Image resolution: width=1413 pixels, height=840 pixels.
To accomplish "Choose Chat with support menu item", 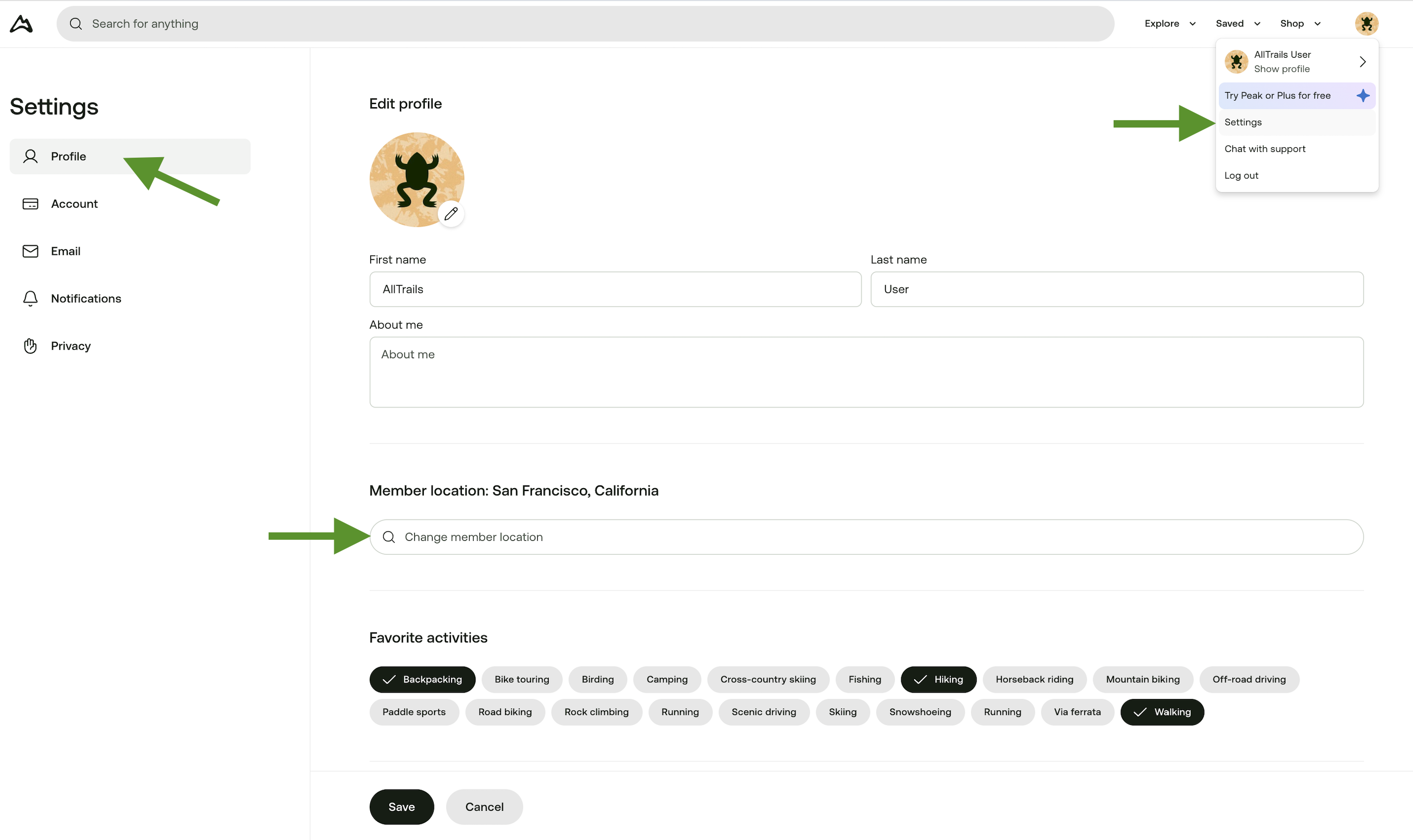I will [1297, 149].
